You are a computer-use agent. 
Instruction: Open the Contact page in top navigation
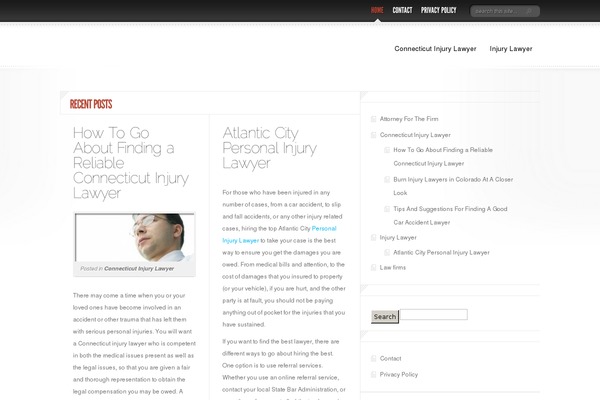[x=402, y=10]
